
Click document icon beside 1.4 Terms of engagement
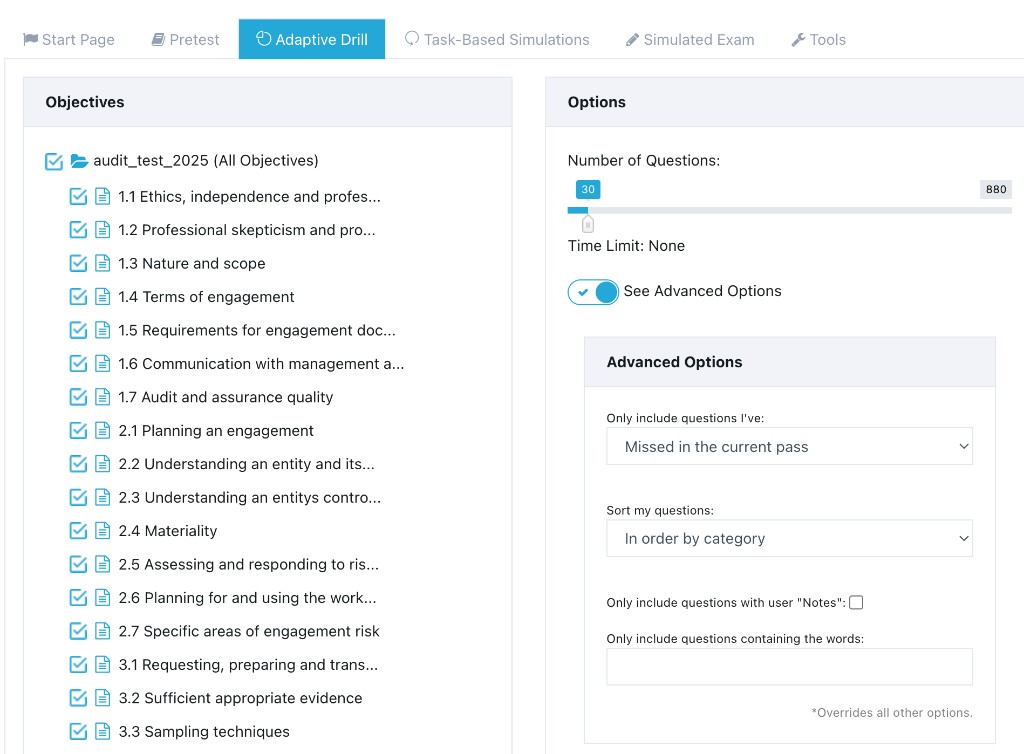click(x=103, y=297)
